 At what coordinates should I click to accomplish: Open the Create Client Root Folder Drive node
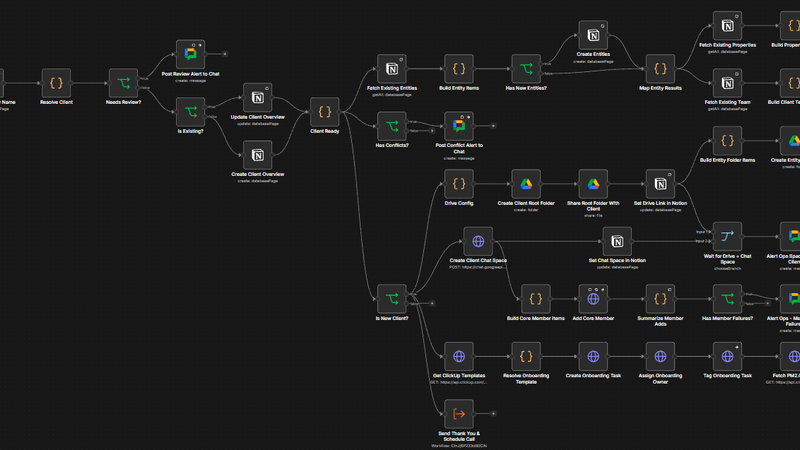point(526,184)
